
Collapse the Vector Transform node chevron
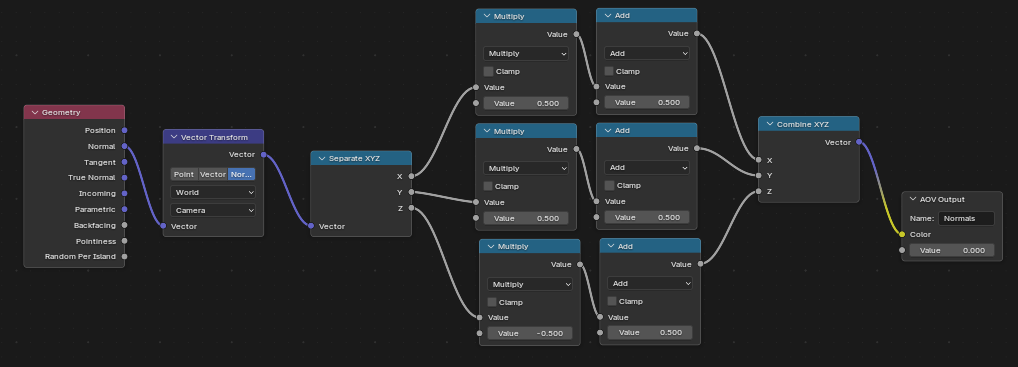click(174, 137)
